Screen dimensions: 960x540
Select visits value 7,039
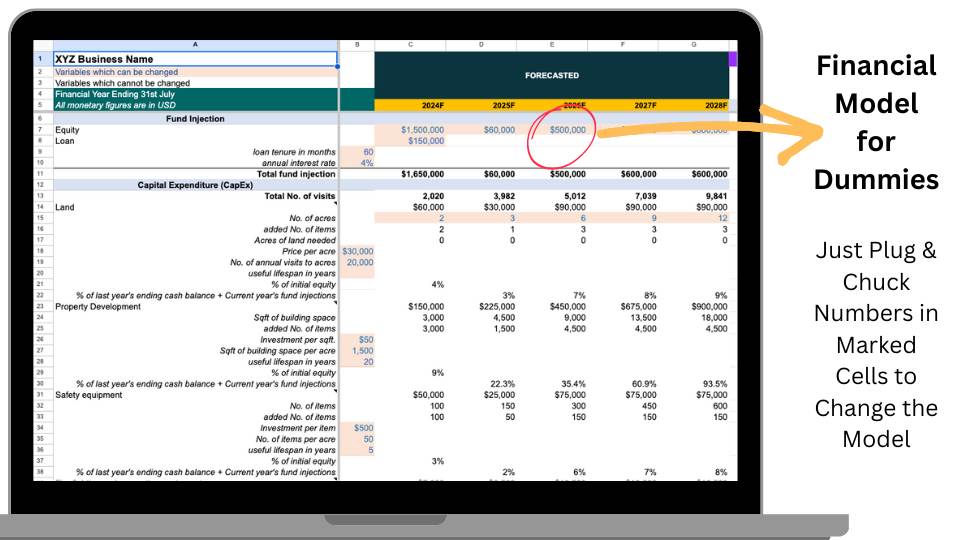pyautogui.click(x=646, y=196)
